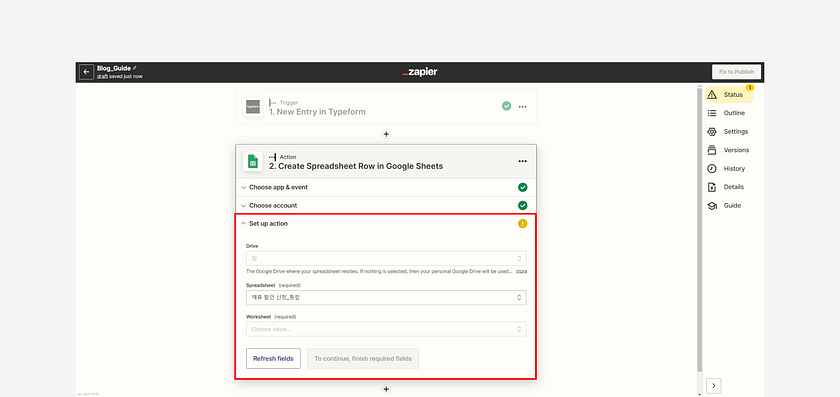The image size is (840, 397).
Task: Open the Settings panel
Action: coord(729,132)
